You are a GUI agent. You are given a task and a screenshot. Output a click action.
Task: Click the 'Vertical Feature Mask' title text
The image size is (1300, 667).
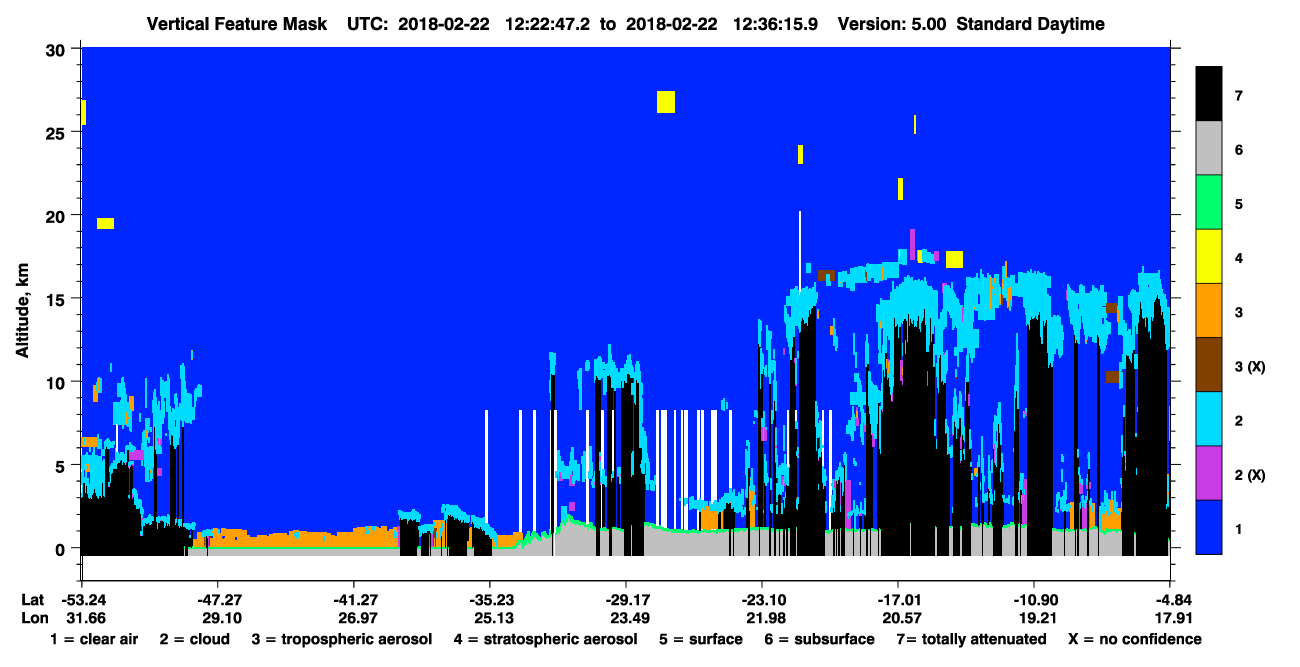(x=236, y=24)
